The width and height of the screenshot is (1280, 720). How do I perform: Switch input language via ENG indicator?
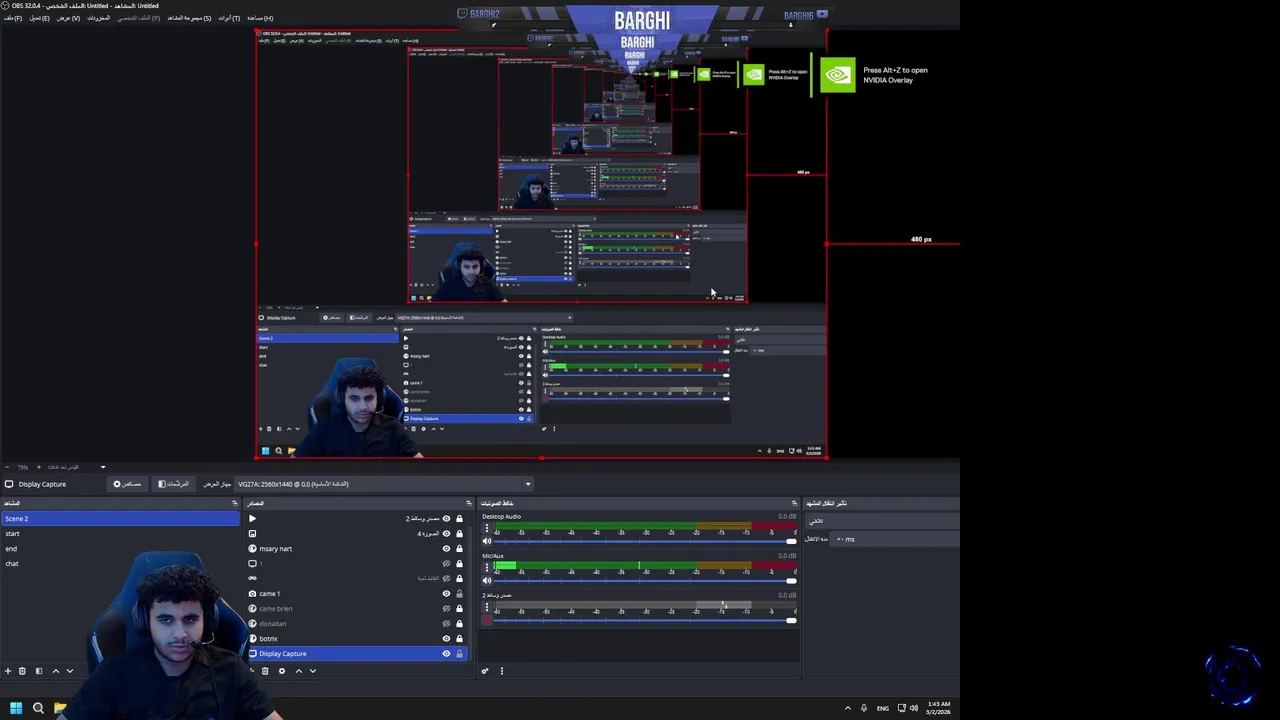click(x=882, y=708)
